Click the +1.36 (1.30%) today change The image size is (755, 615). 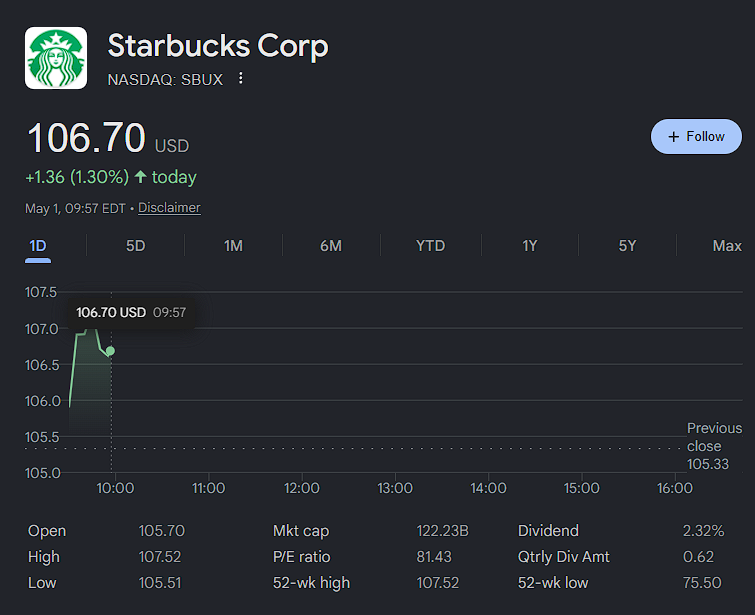pos(111,177)
